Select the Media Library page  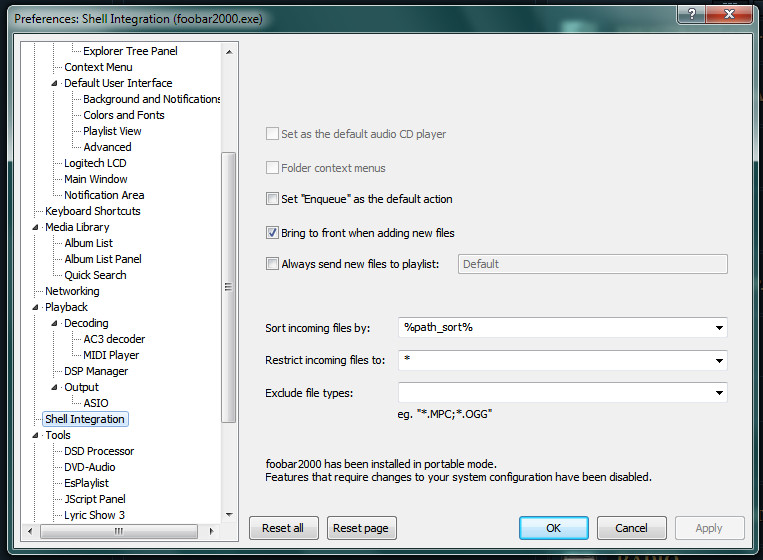pyautogui.click(x=77, y=227)
